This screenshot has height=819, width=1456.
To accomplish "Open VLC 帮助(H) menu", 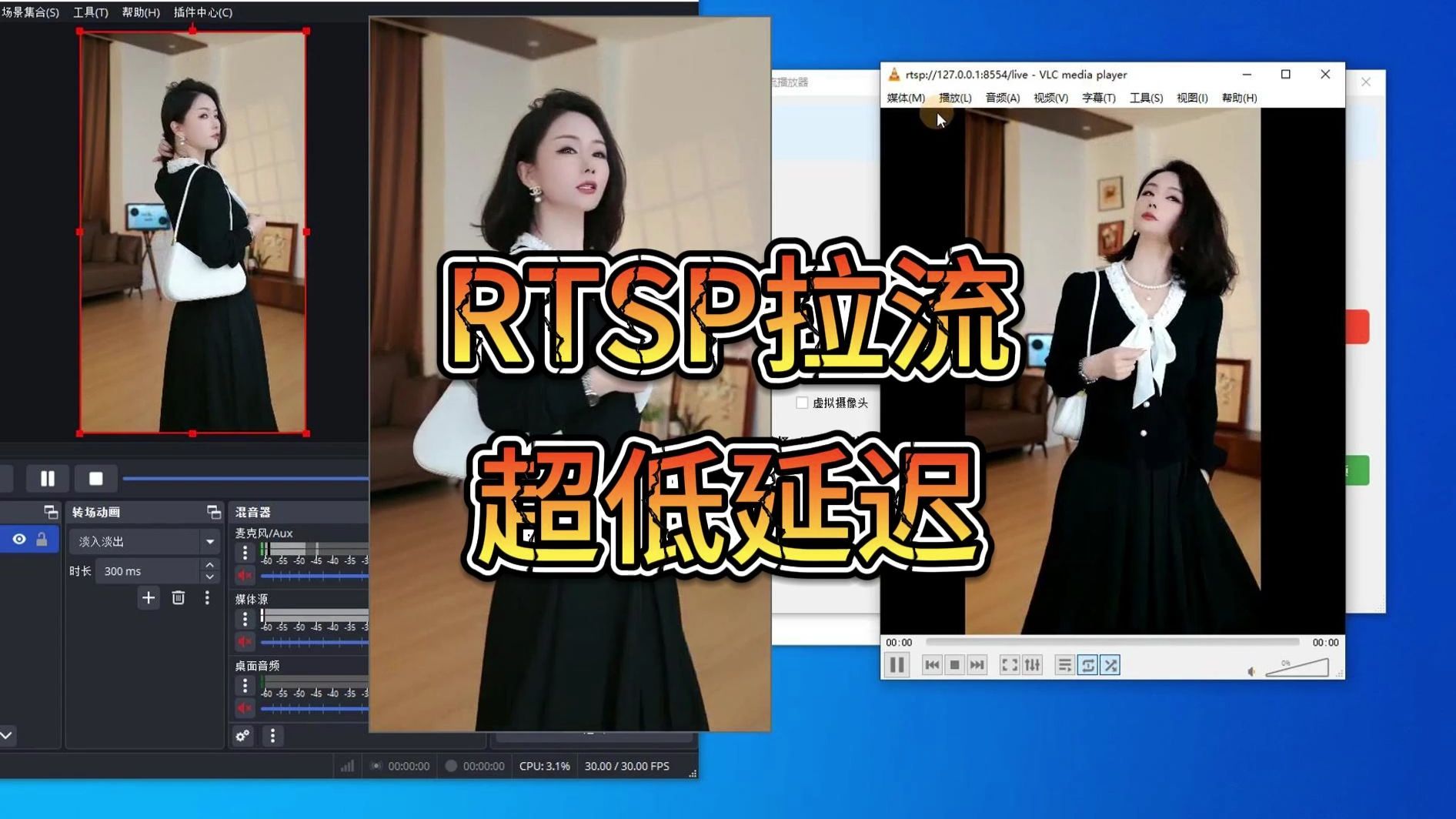I will [x=1239, y=98].
